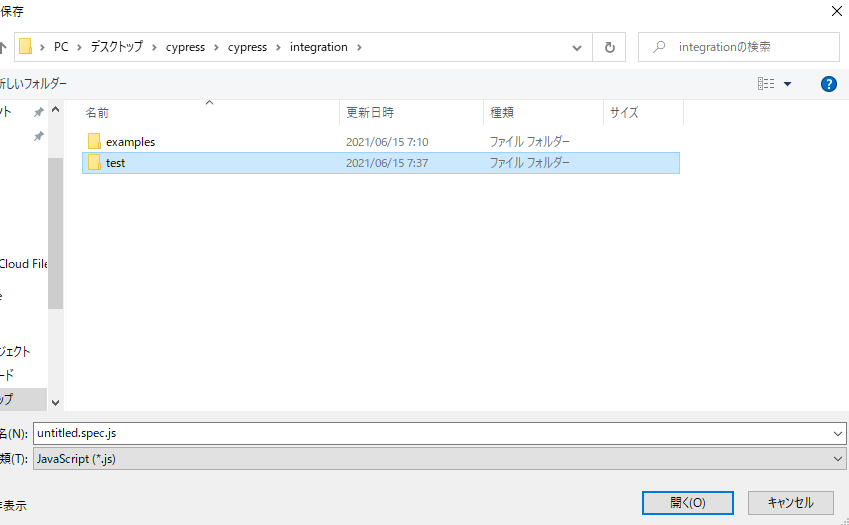Click ファイル フォルダー type of examples row

click(x=530, y=142)
